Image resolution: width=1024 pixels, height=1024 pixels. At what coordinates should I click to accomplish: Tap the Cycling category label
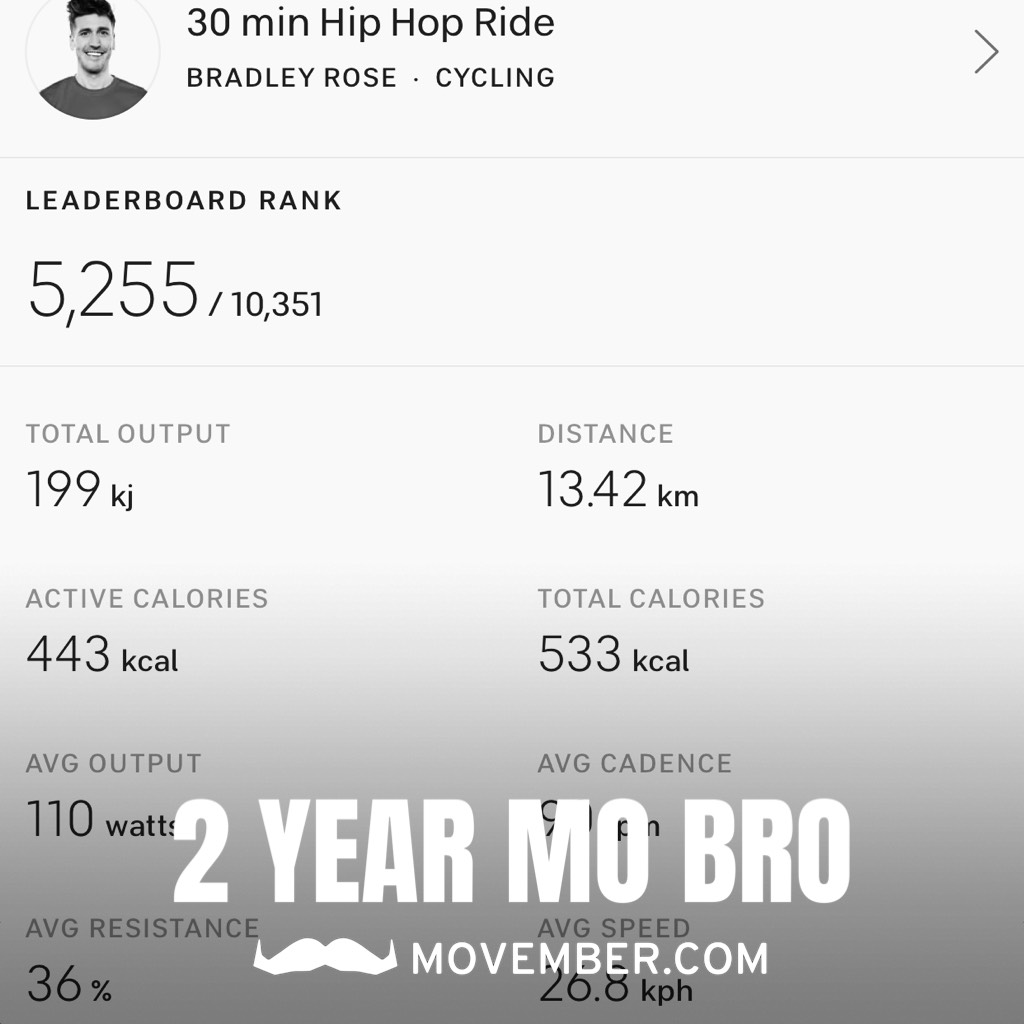[x=495, y=78]
